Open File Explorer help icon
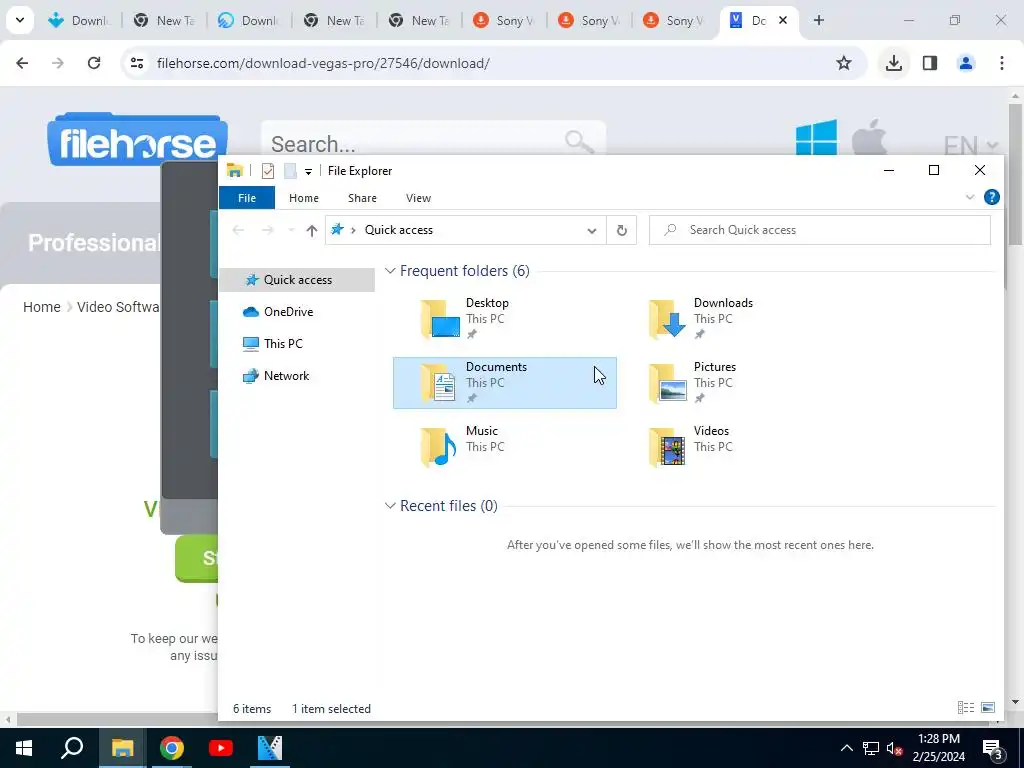This screenshot has width=1024, height=768. click(x=991, y=197)
